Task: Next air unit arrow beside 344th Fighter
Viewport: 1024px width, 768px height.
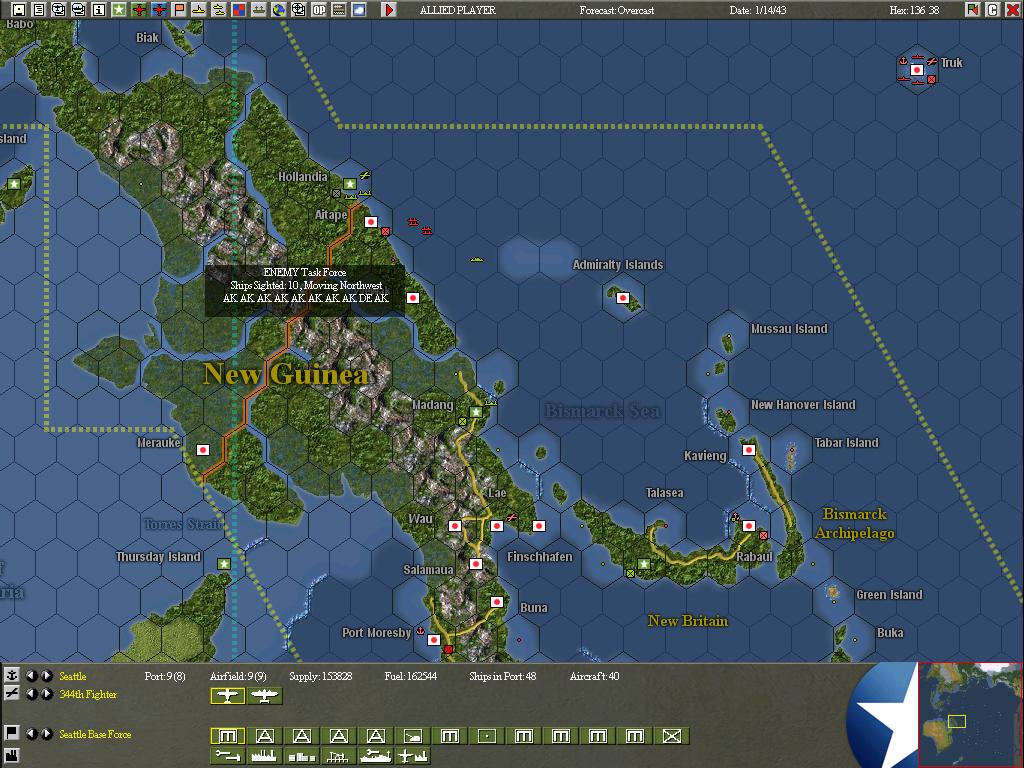Action: (46, 694)
